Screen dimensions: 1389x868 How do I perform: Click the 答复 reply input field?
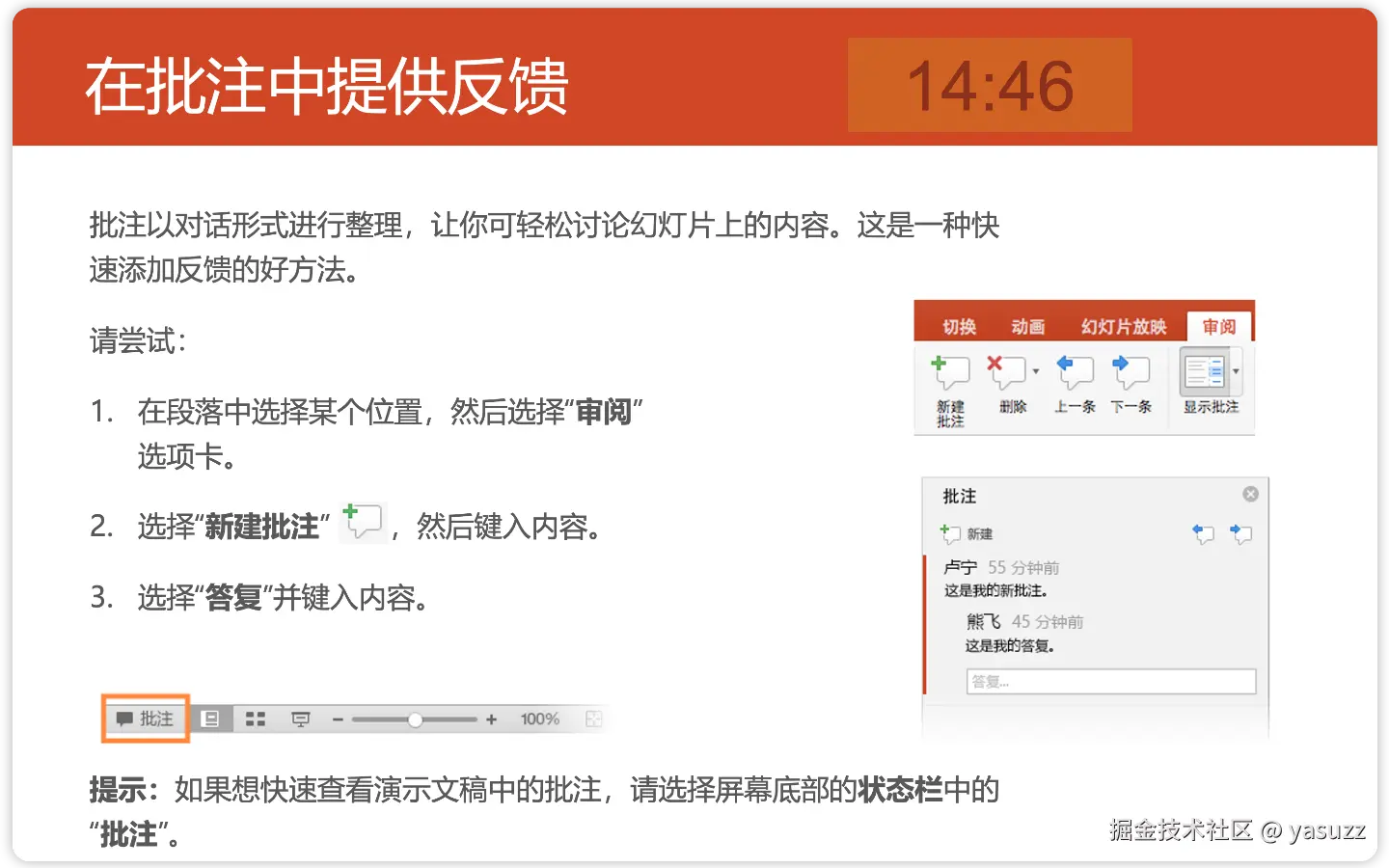[x=1111, y=682]
